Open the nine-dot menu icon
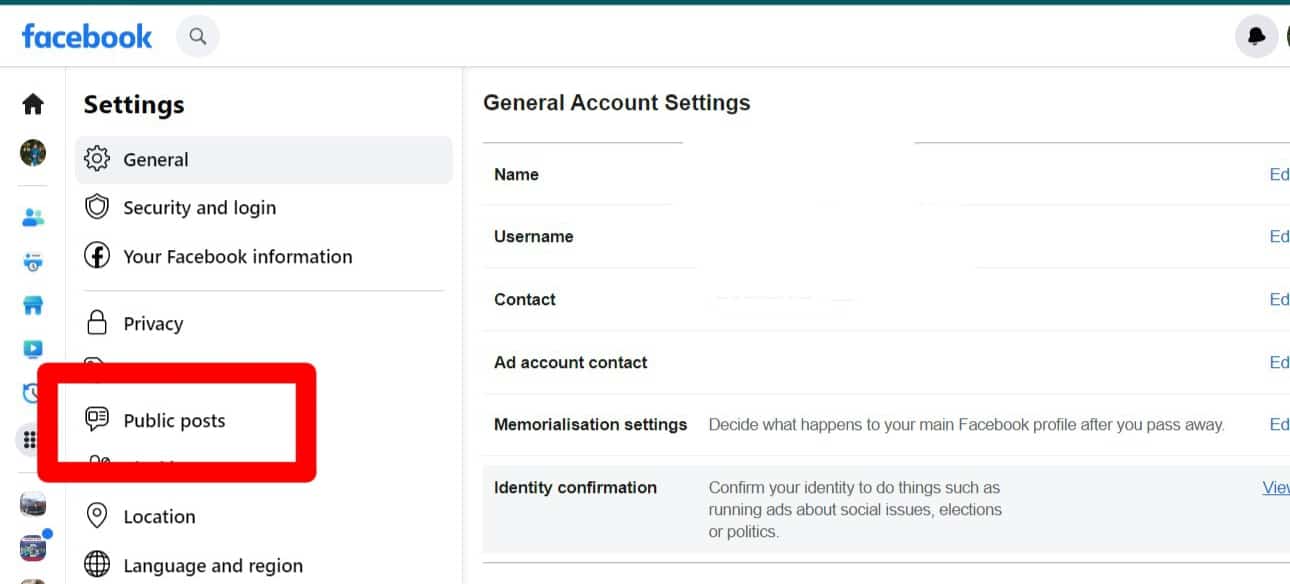 29,440
